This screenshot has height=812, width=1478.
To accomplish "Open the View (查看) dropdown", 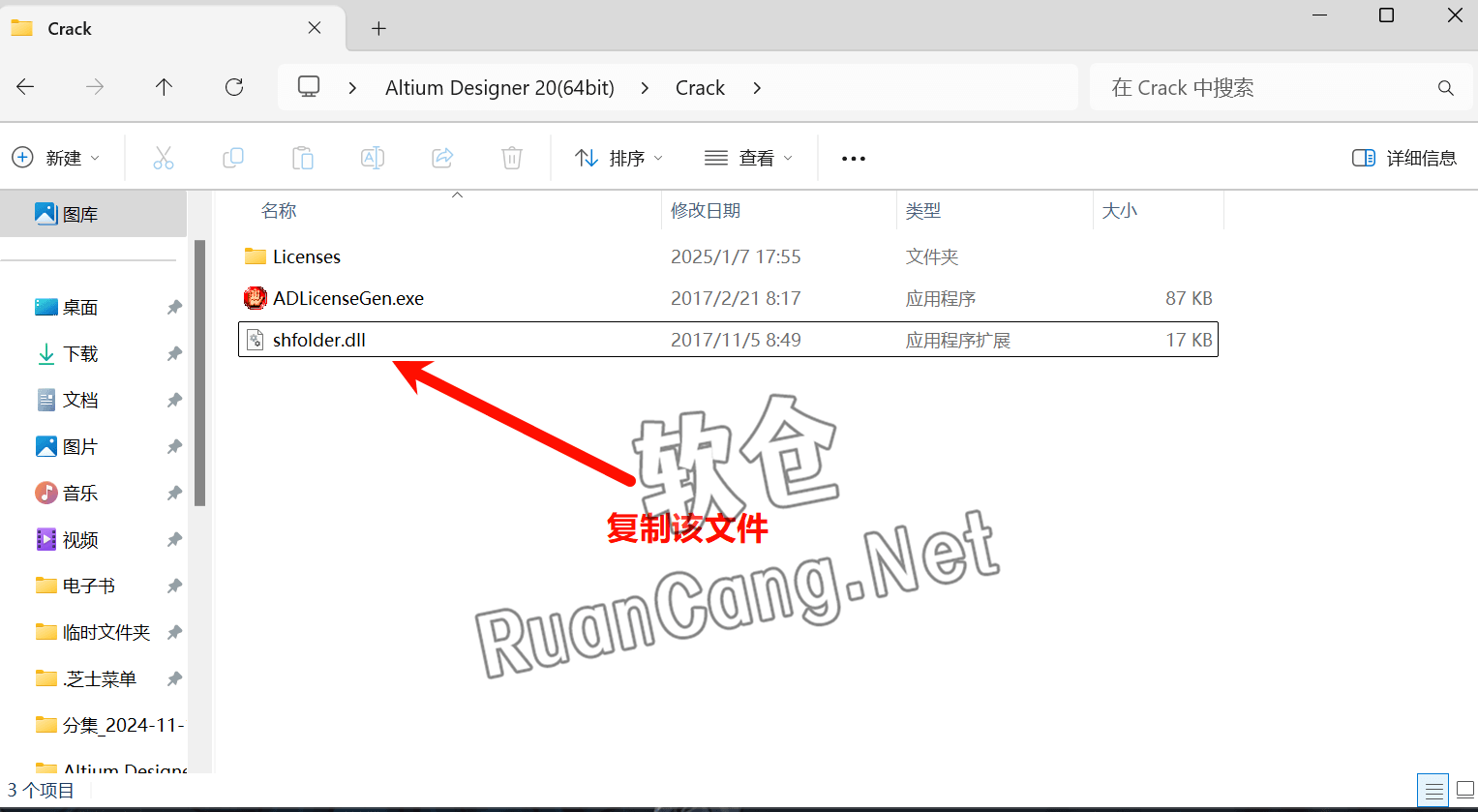I will click(x=749, y=158).
